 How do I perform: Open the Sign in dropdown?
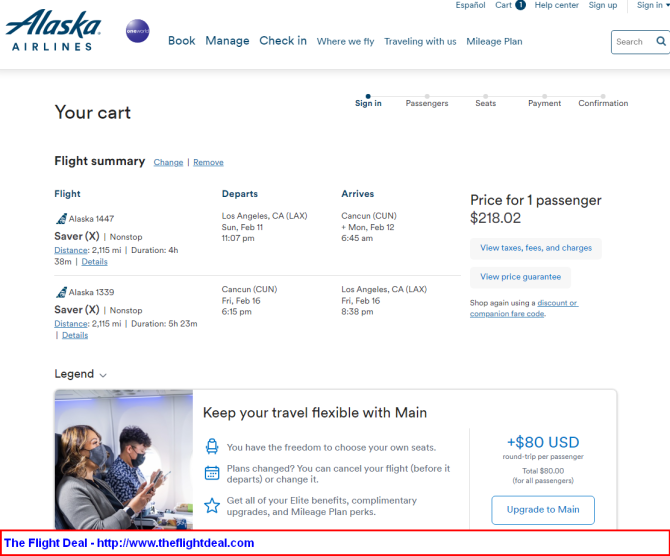(652, 5)
